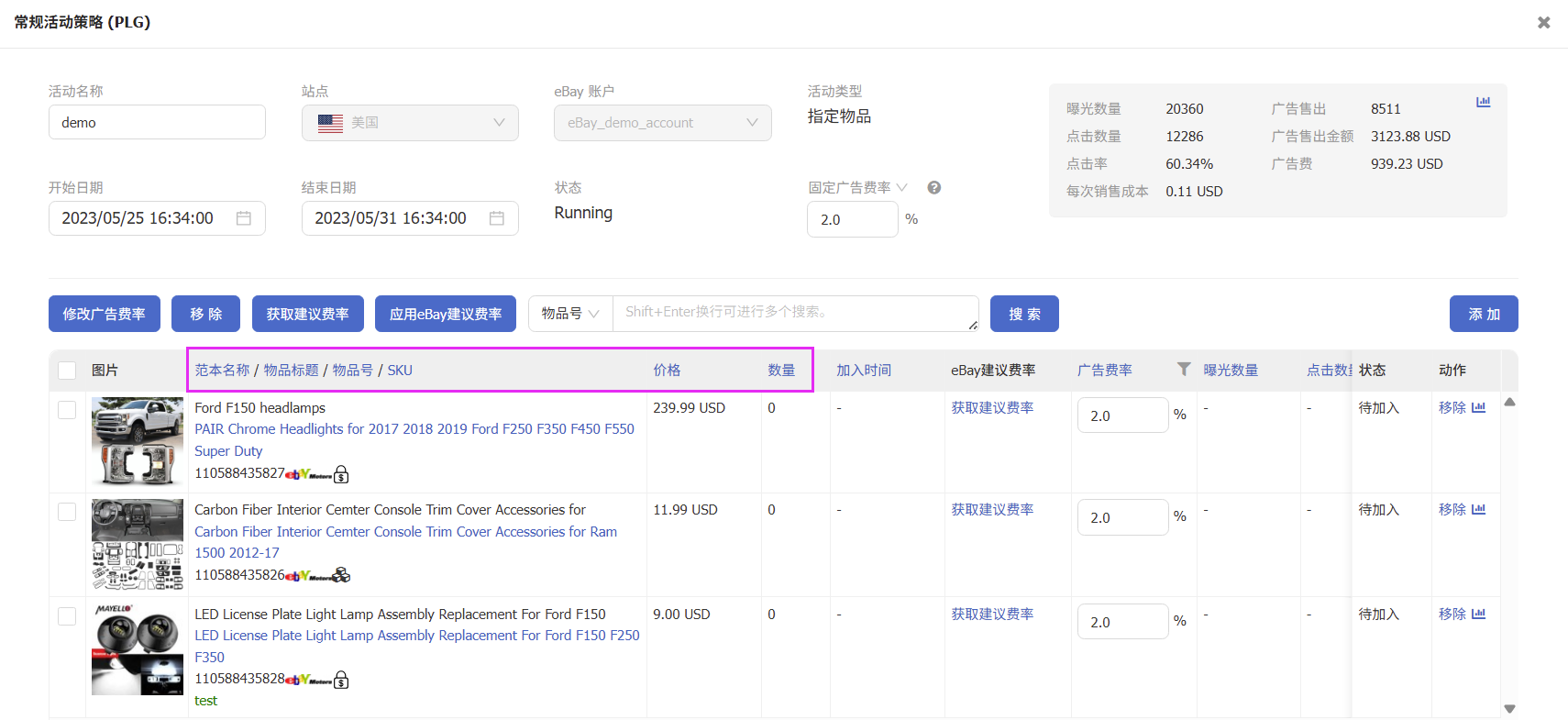1568x720 pixels.
Task: Open the 站点 美国 site dropdown
Action: (x=410, y=123)
